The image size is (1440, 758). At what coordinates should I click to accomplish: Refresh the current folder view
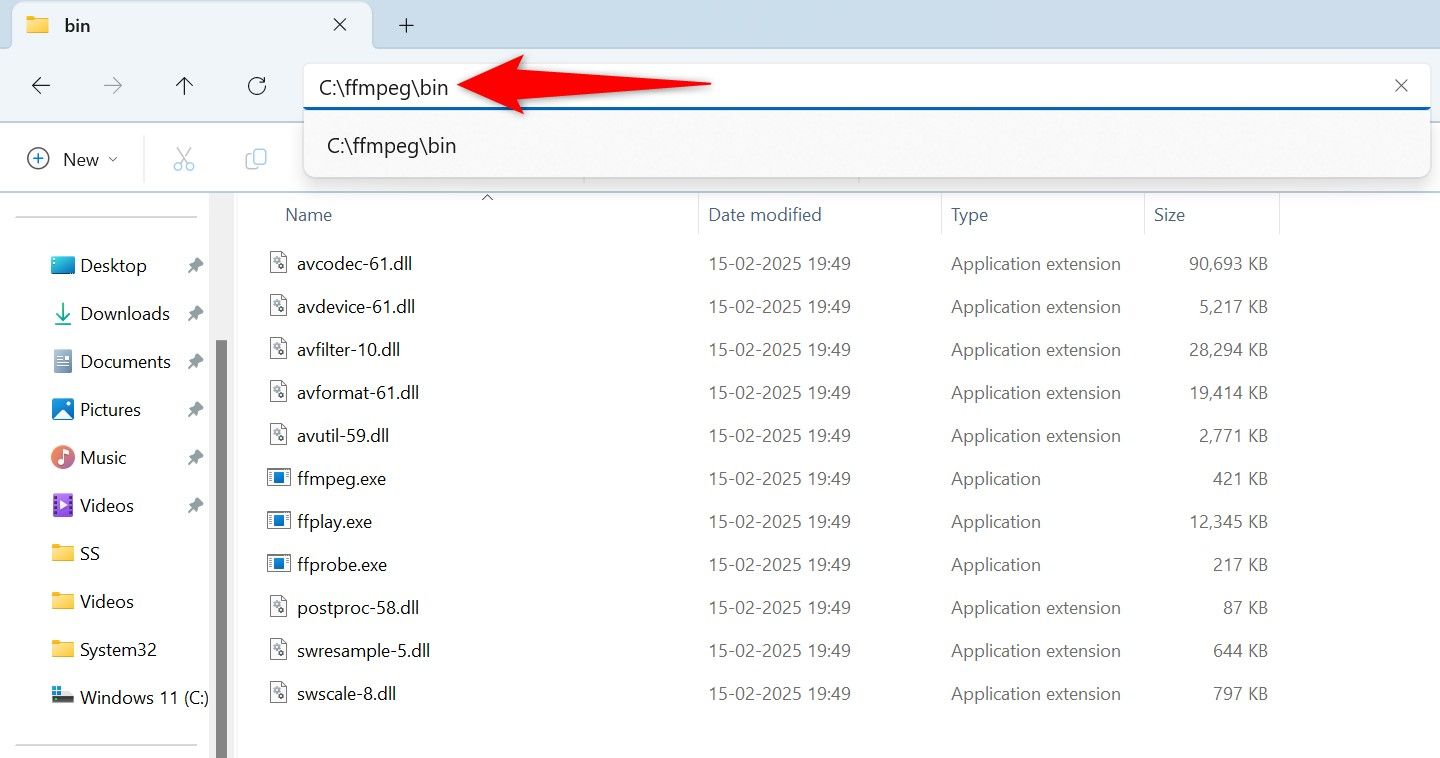click(257, 85)
